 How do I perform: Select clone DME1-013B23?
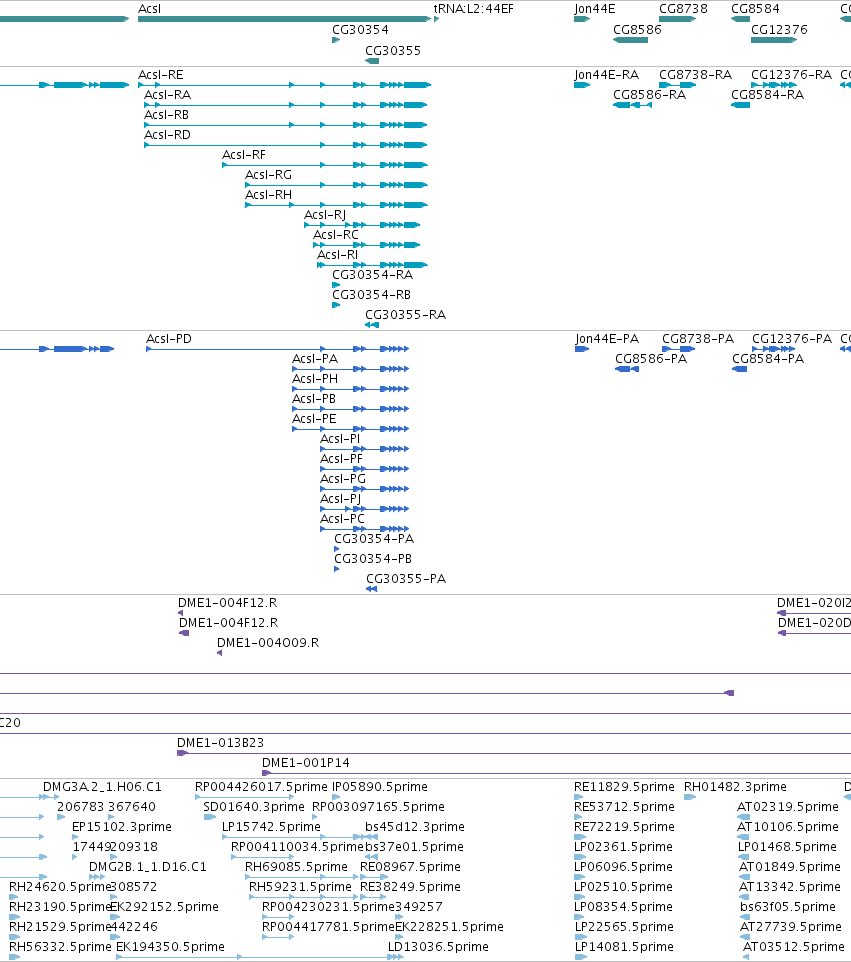click(x=220, y=743)
